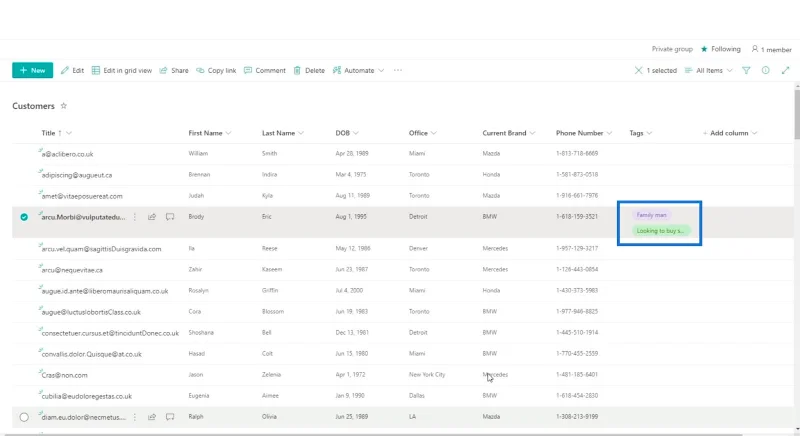
Task: Open the All Items view dropdown
Action: coord(709,70)
